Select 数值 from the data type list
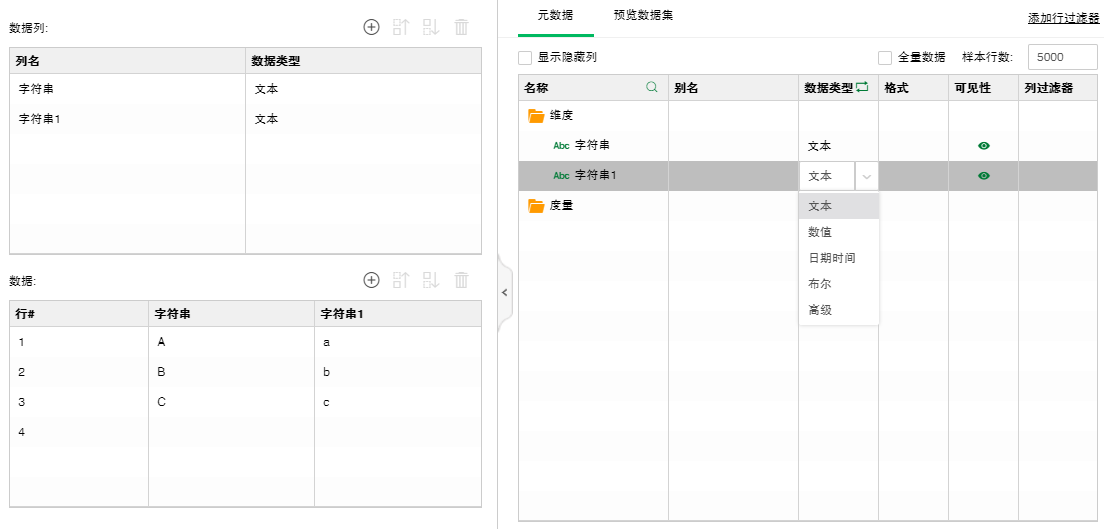Screen dimensions: 1104x529 pos(820,232)
